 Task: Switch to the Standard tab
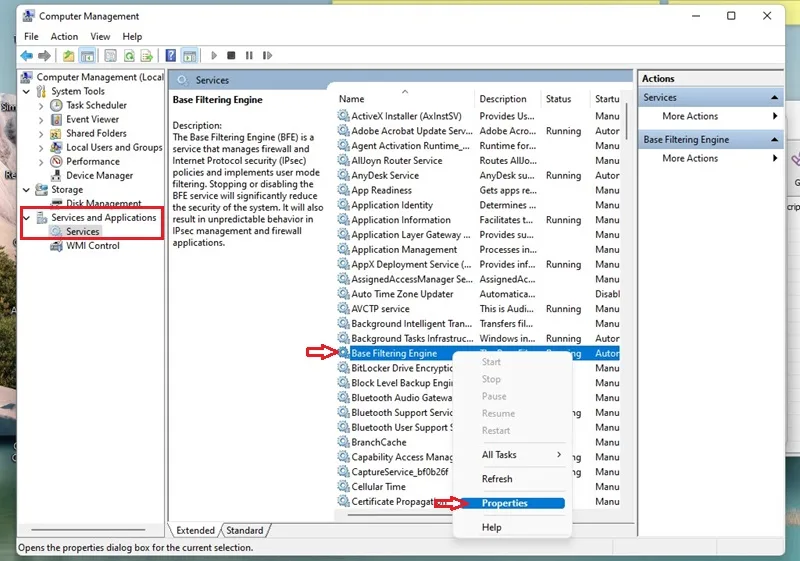(x=245, y=530)
